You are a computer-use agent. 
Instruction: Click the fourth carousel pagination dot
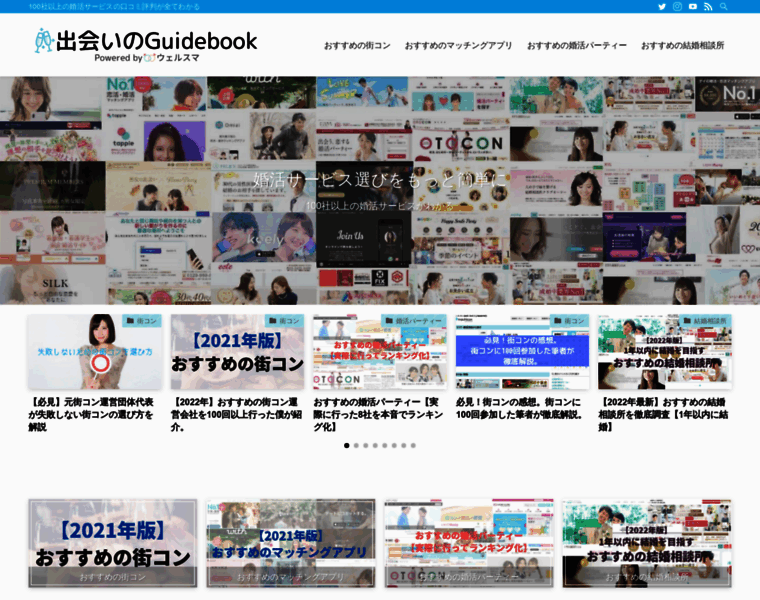point(375,445)
